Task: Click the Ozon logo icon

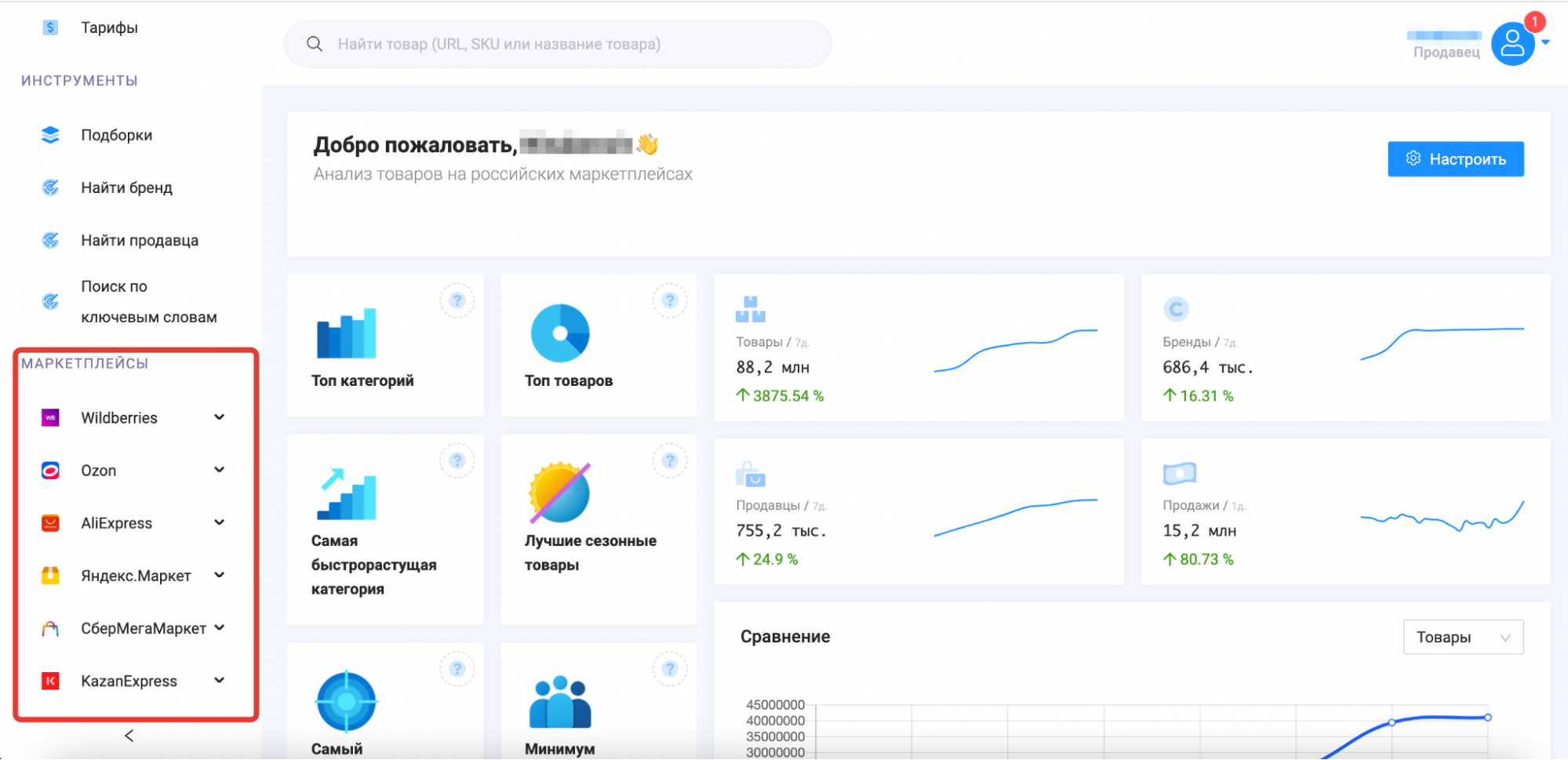Action: (50, 471)
